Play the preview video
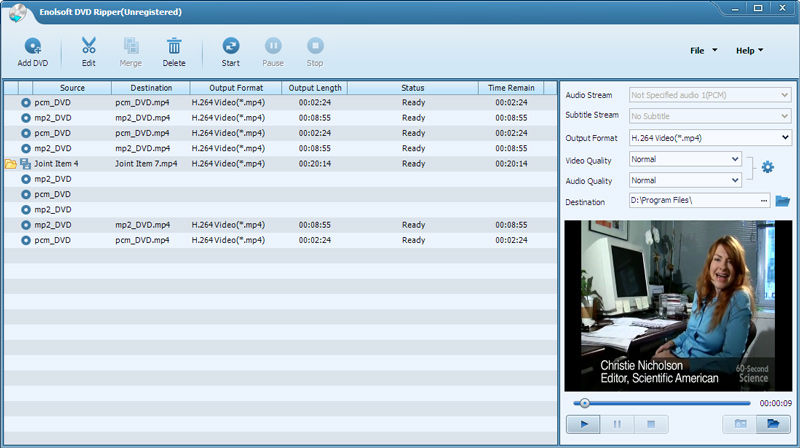Screen dimensions: 800x448 [x=583, y=424]
